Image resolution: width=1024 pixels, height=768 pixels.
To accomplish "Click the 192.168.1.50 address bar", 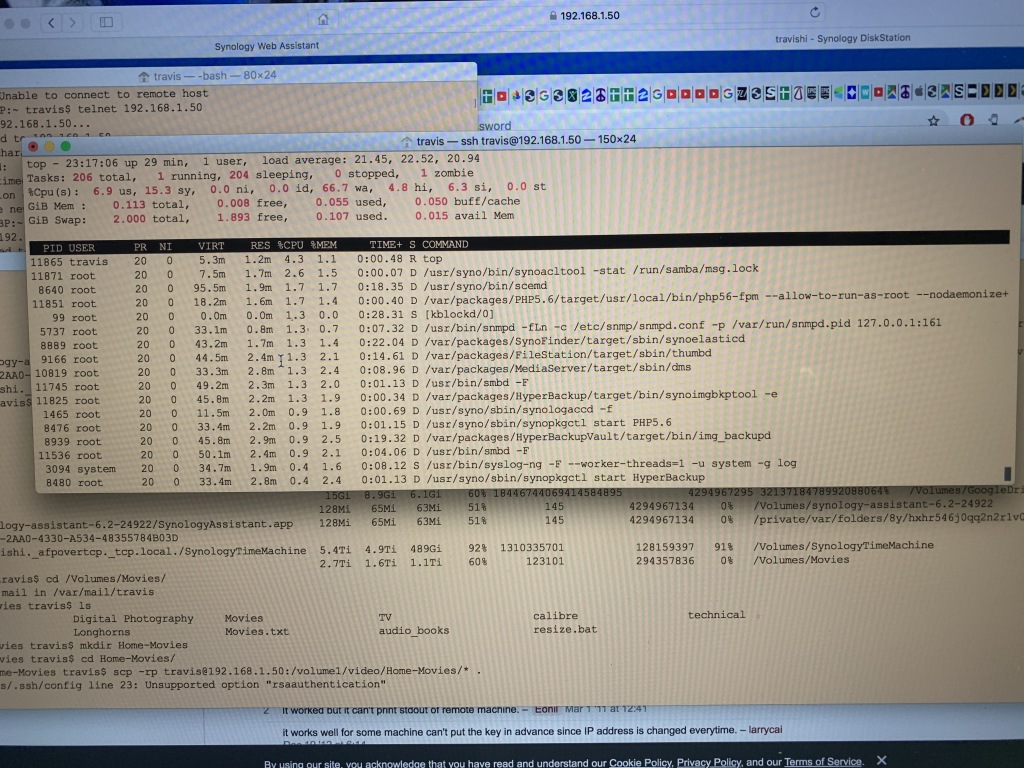I will (584, 15).
